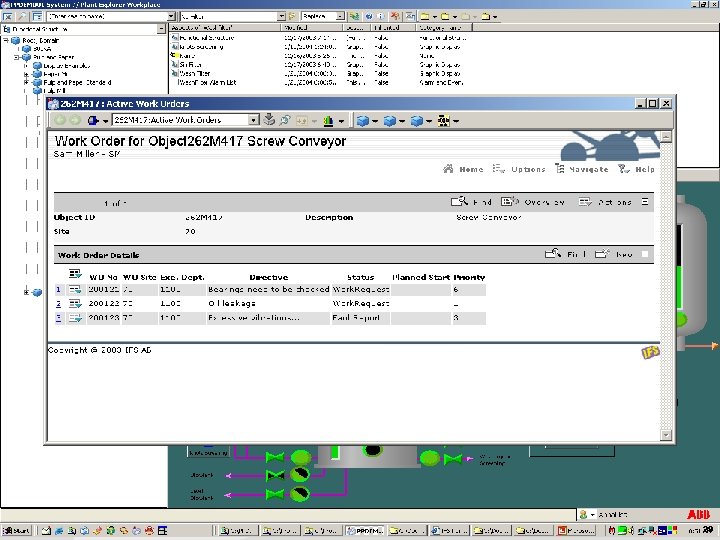Toggle the checkbox beside New in Work Order Details
Image resolution: width=720 pixels, height=540 pixels.
645,255
